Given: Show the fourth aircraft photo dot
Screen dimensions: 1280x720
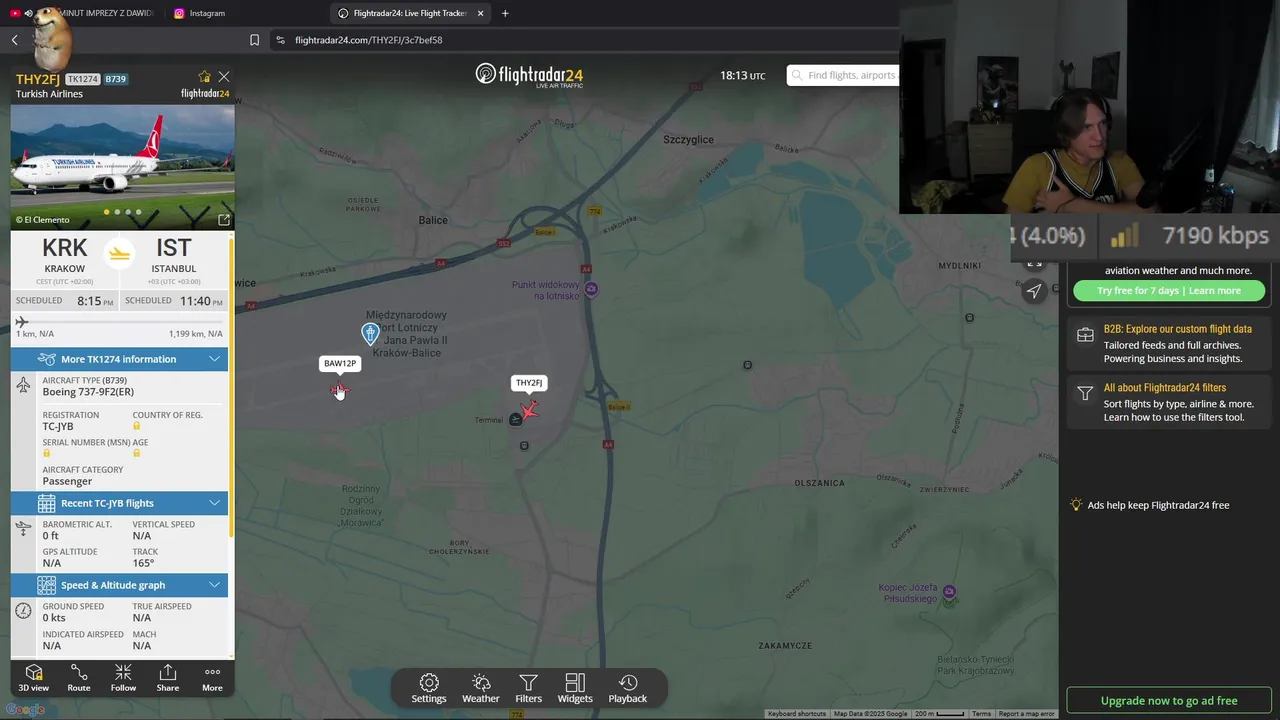Looking at the screenshot, I should click(138, 212).
